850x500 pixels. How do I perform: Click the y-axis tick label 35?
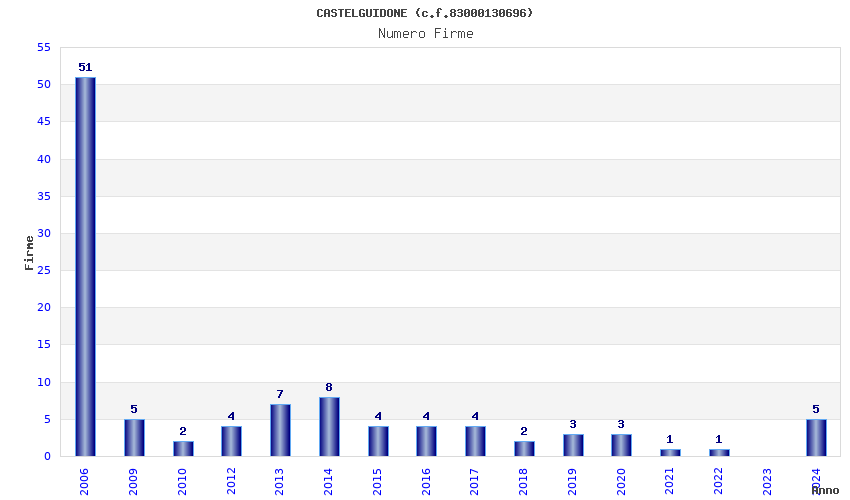coord(44,196)
